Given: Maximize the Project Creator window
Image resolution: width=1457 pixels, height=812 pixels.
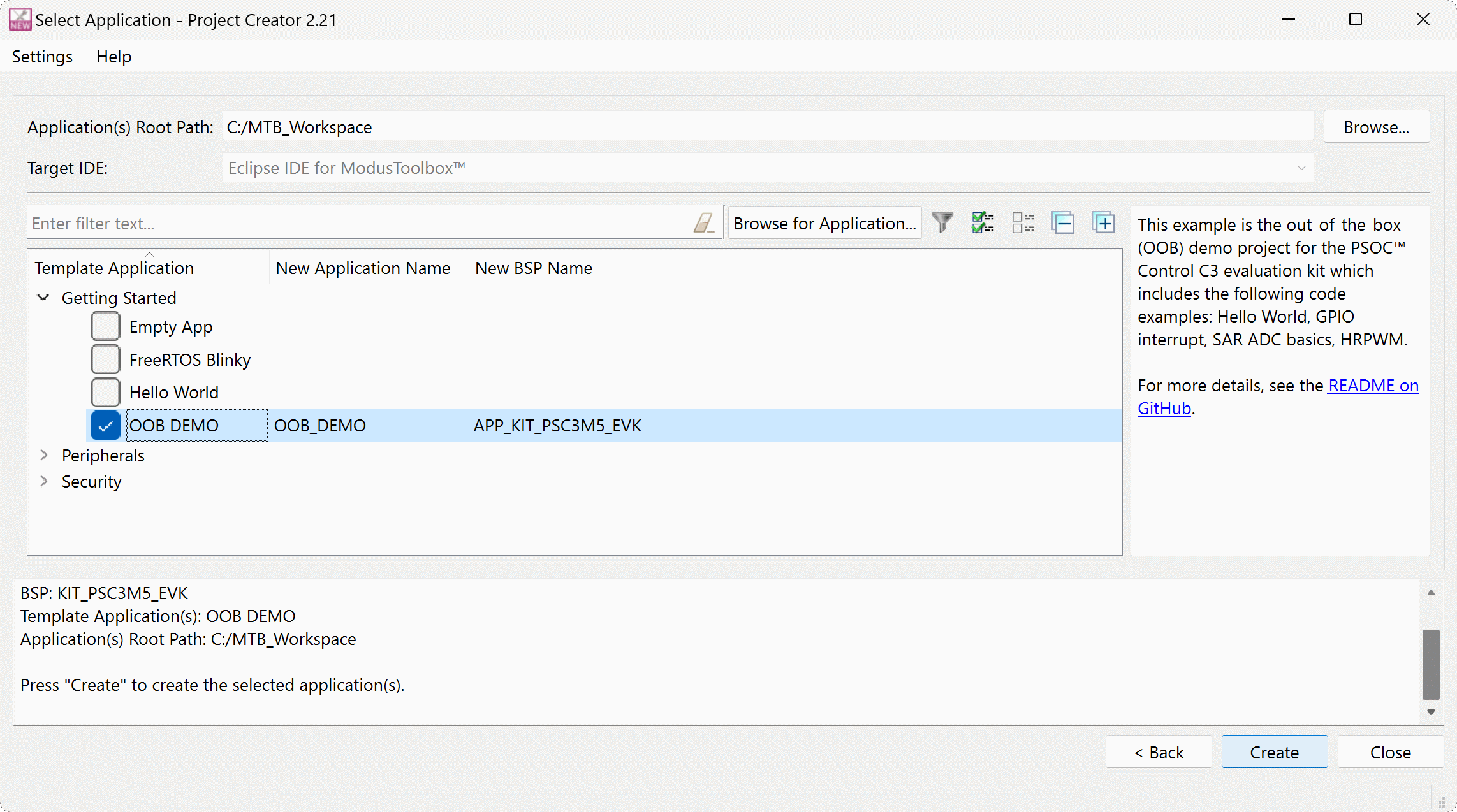Looking at the screenshot, I should [1355, 20].
